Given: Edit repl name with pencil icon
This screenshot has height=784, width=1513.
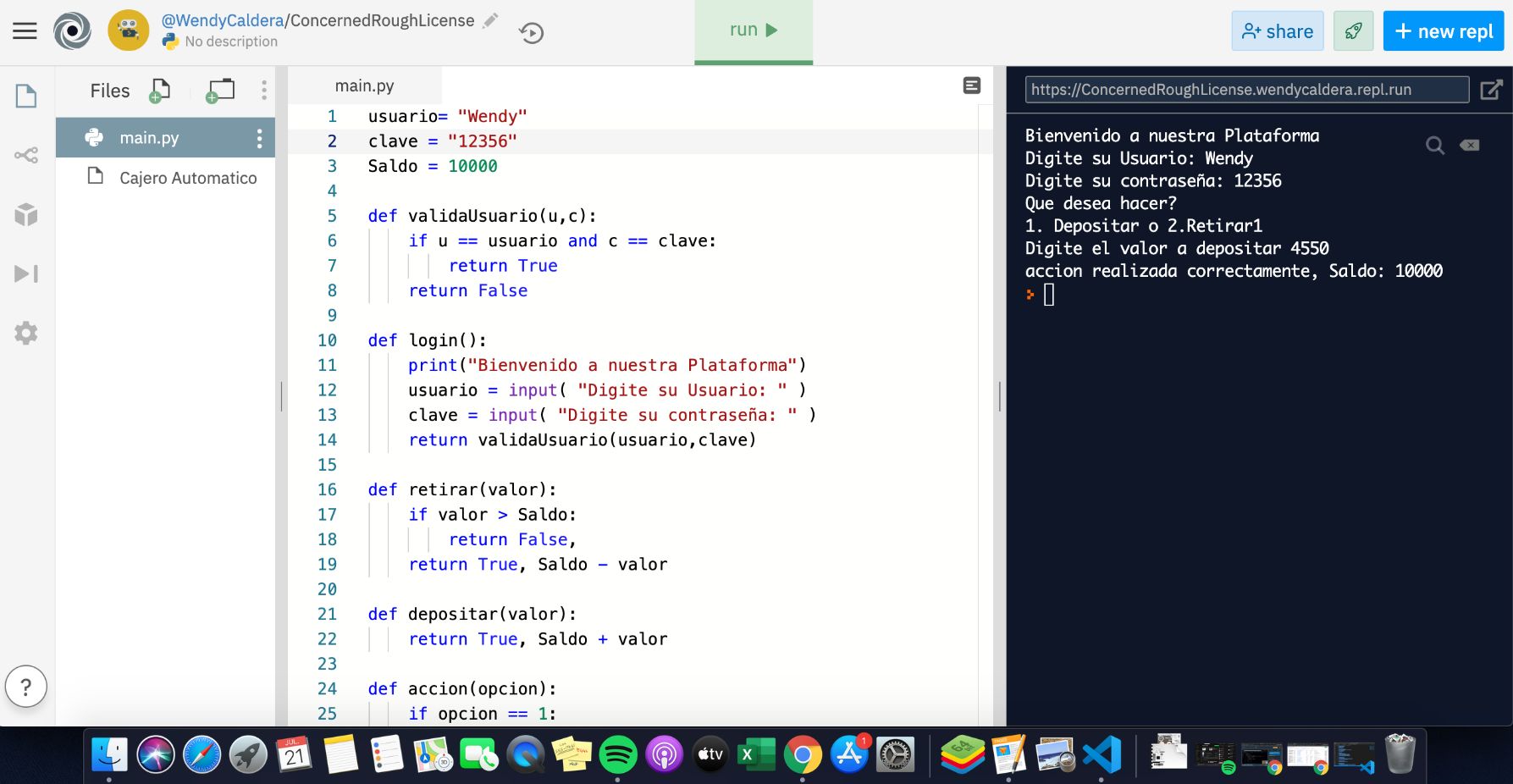Looking at the screenshot, I should [490, 21].
